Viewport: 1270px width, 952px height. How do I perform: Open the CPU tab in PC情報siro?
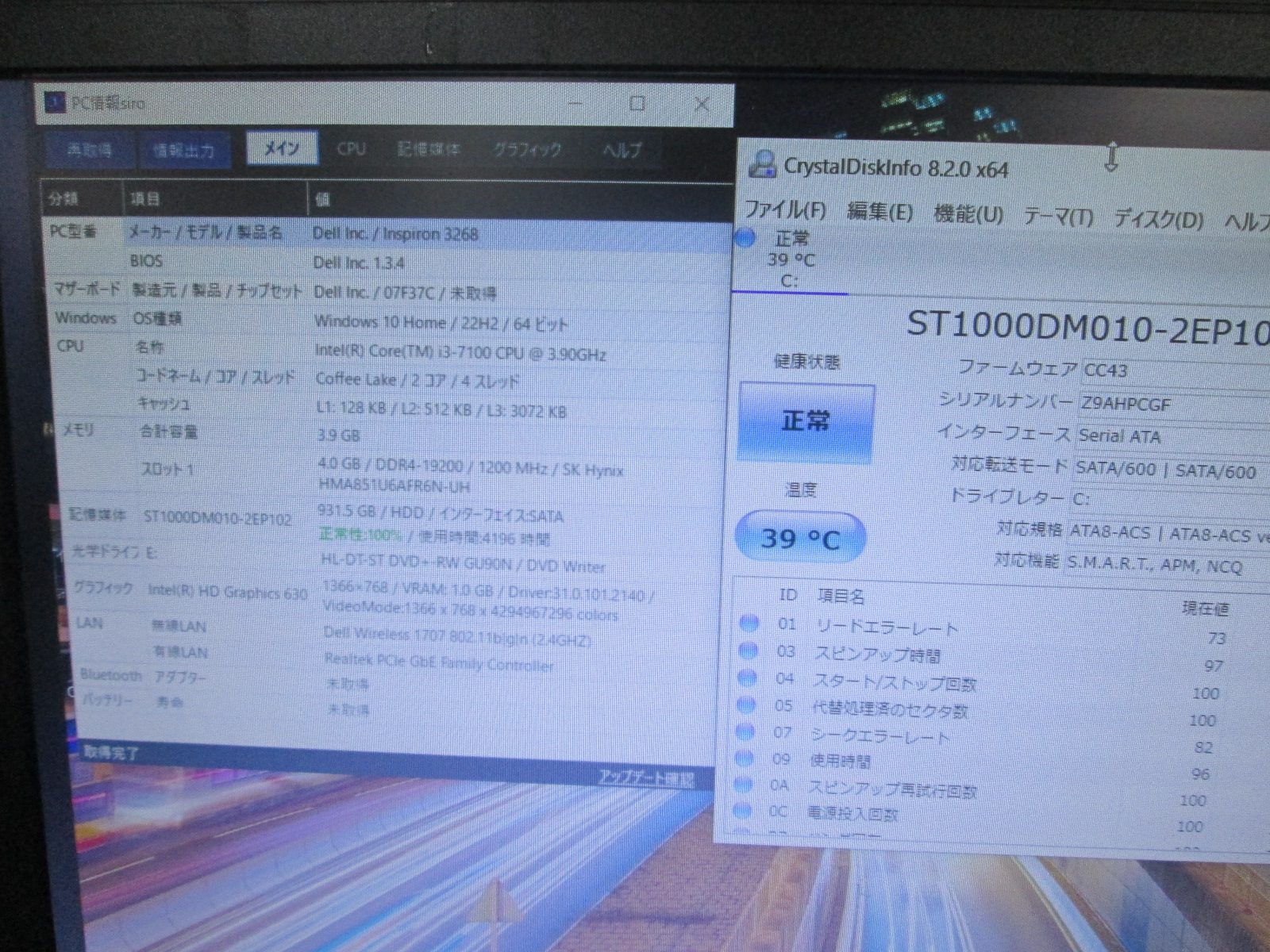[x=351, y=148]
